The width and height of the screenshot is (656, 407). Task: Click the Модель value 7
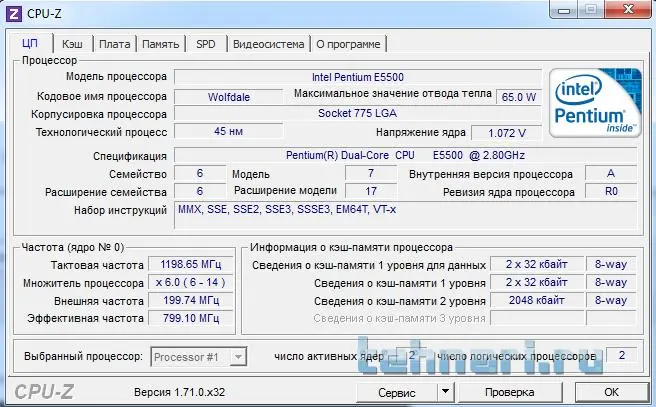371,173
